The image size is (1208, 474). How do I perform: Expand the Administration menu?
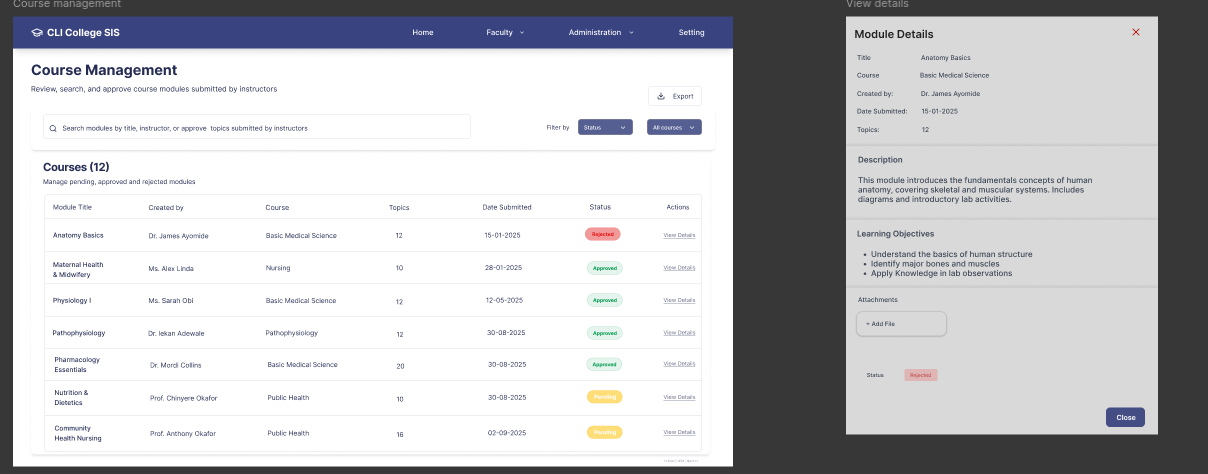[x=601, y=32]
